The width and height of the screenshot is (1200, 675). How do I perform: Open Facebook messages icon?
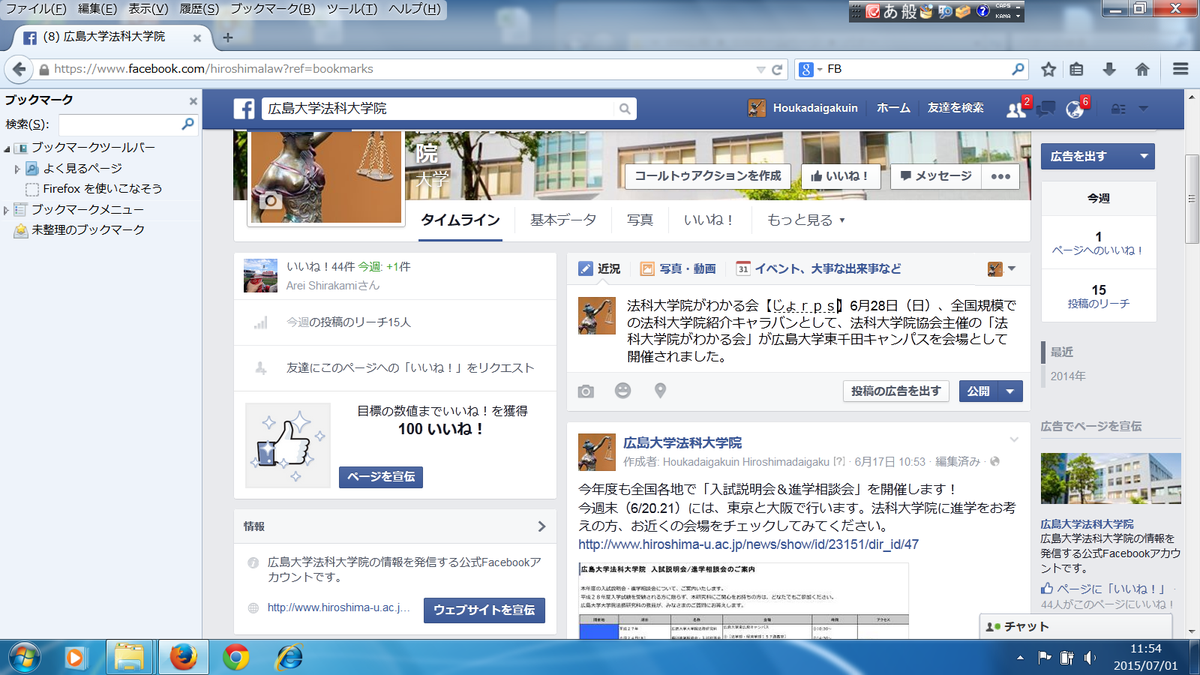[x=1046, y=109]
